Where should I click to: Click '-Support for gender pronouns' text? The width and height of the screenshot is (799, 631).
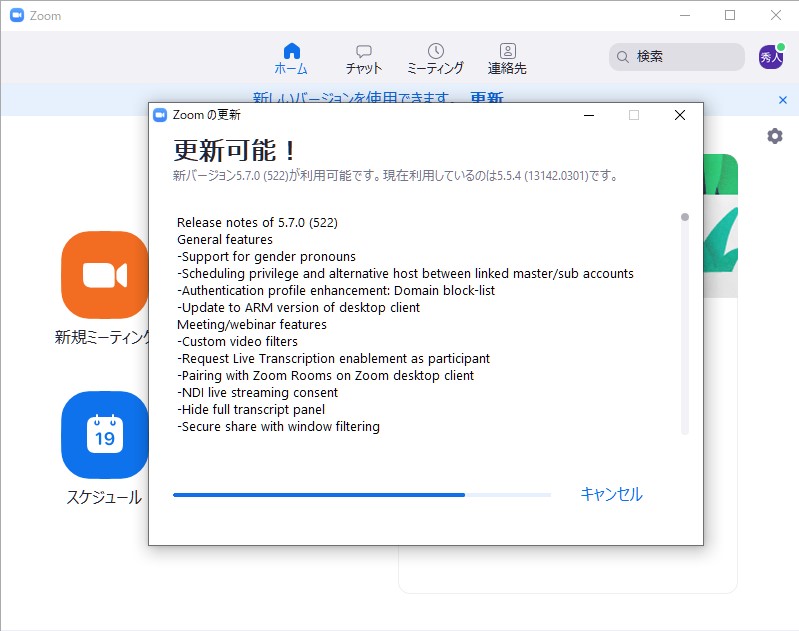coord(267,256)
